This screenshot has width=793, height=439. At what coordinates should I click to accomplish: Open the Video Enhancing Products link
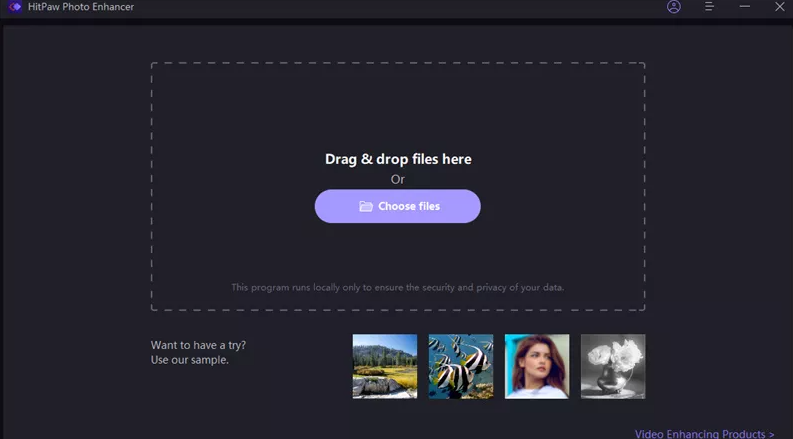tap(699, 434)
